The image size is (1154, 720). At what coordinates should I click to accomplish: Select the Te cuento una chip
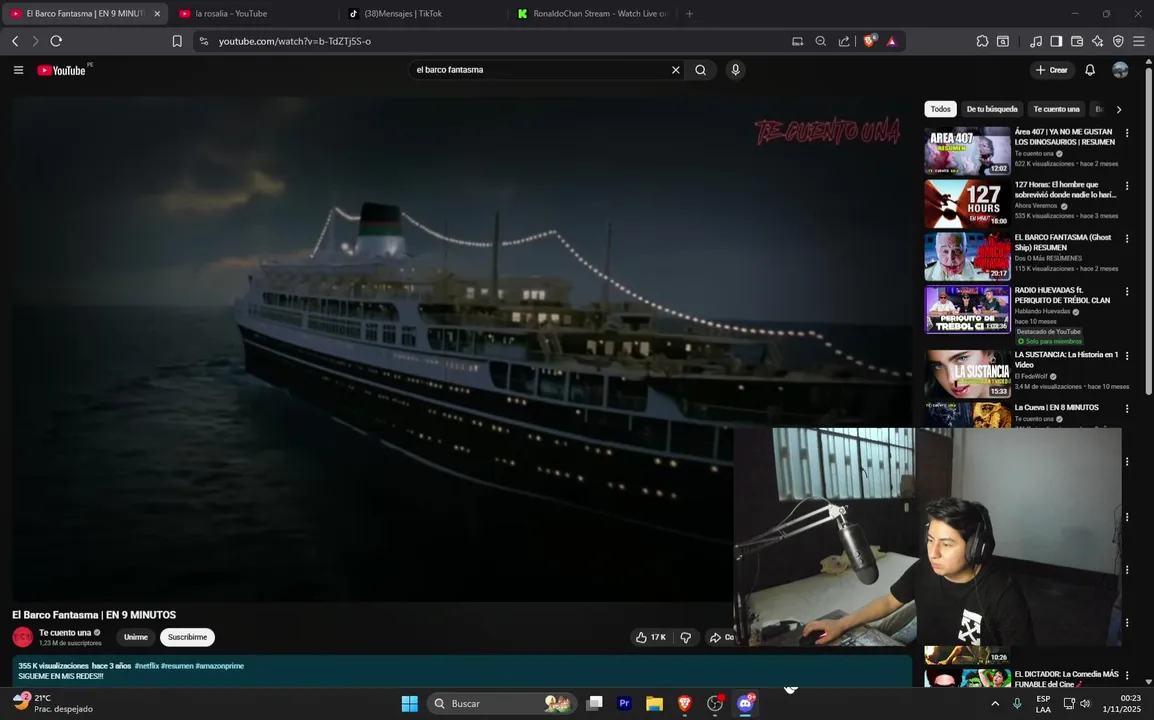(1056, 109)
